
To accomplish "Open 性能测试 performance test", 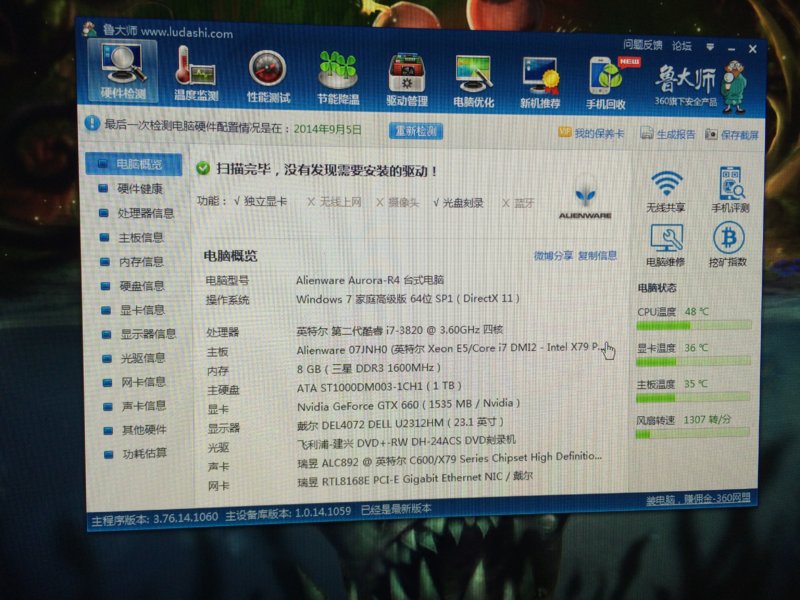I will [268, 76].
